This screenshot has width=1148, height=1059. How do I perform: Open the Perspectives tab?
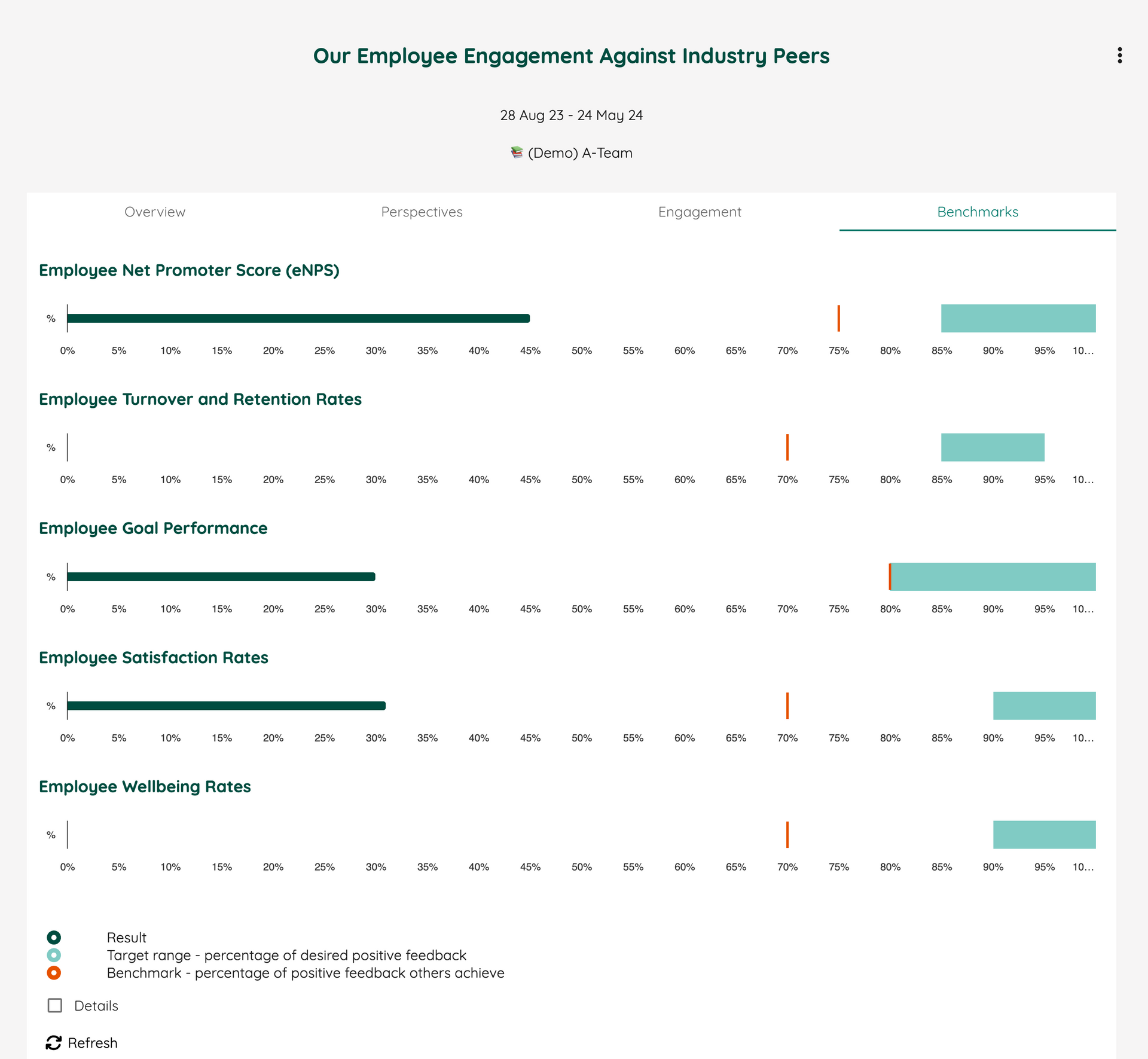coord(422,212)
